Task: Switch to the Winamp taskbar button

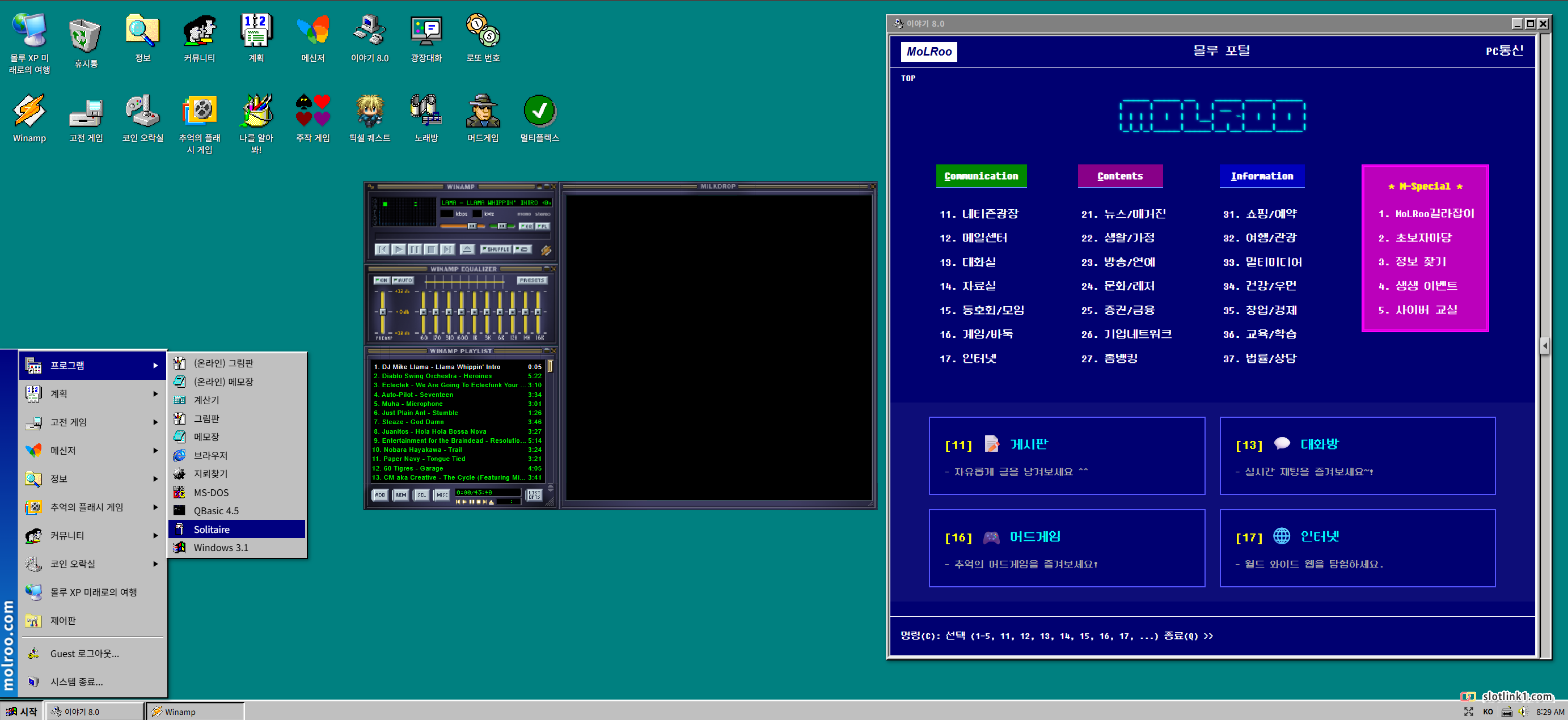Action: 196,711
